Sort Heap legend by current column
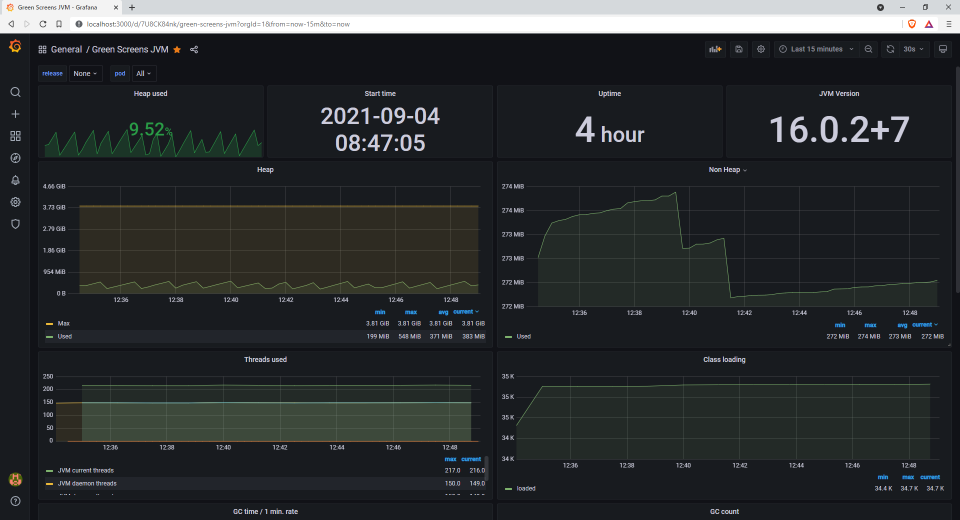 tap(465, 312)
